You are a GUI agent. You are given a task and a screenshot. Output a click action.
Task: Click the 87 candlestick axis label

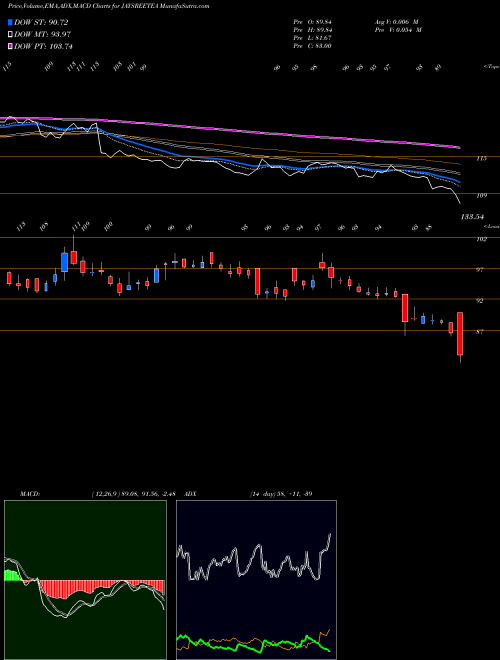point(479,332)
